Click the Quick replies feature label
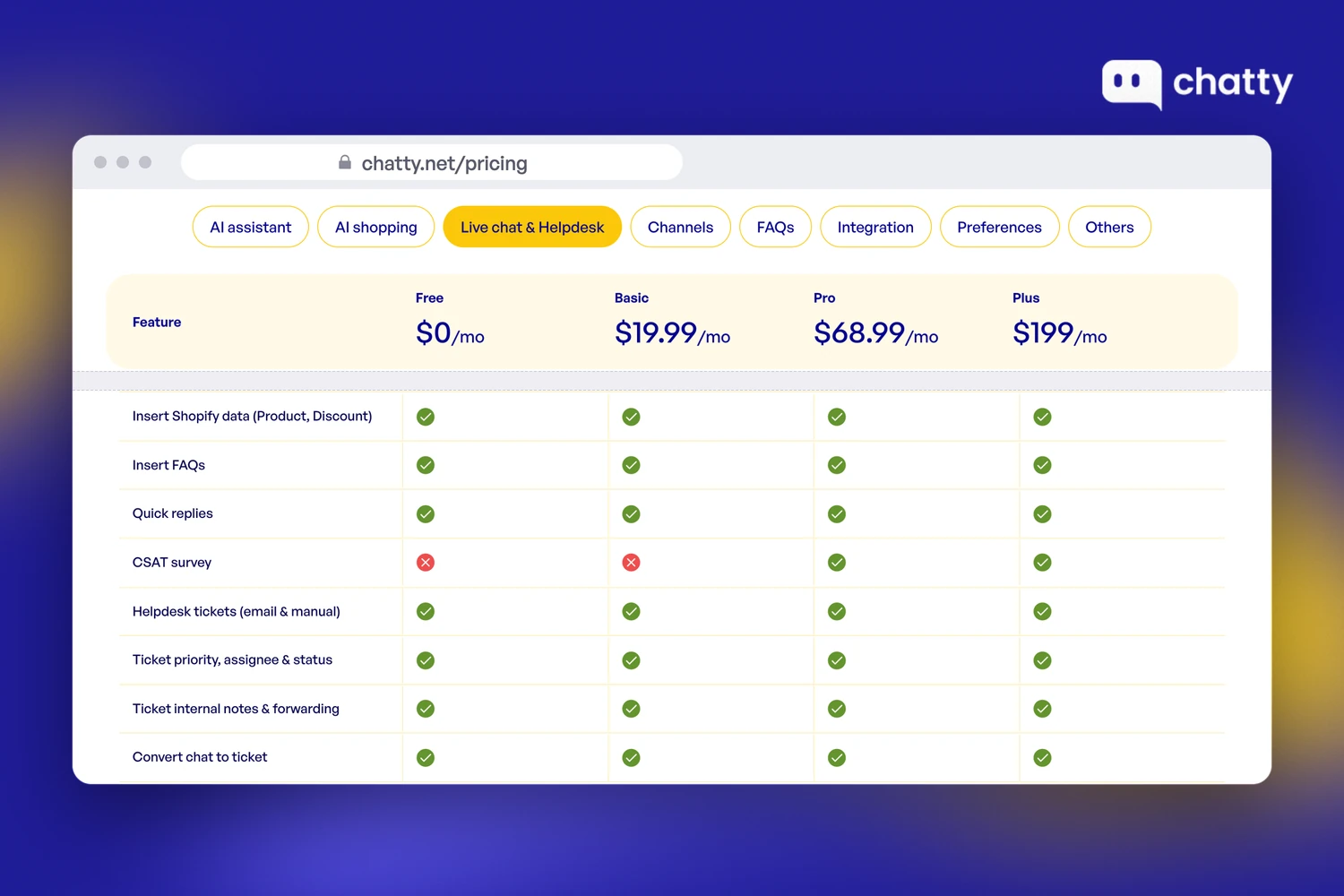Screen dimensions: 1344x896 point(173,513)
